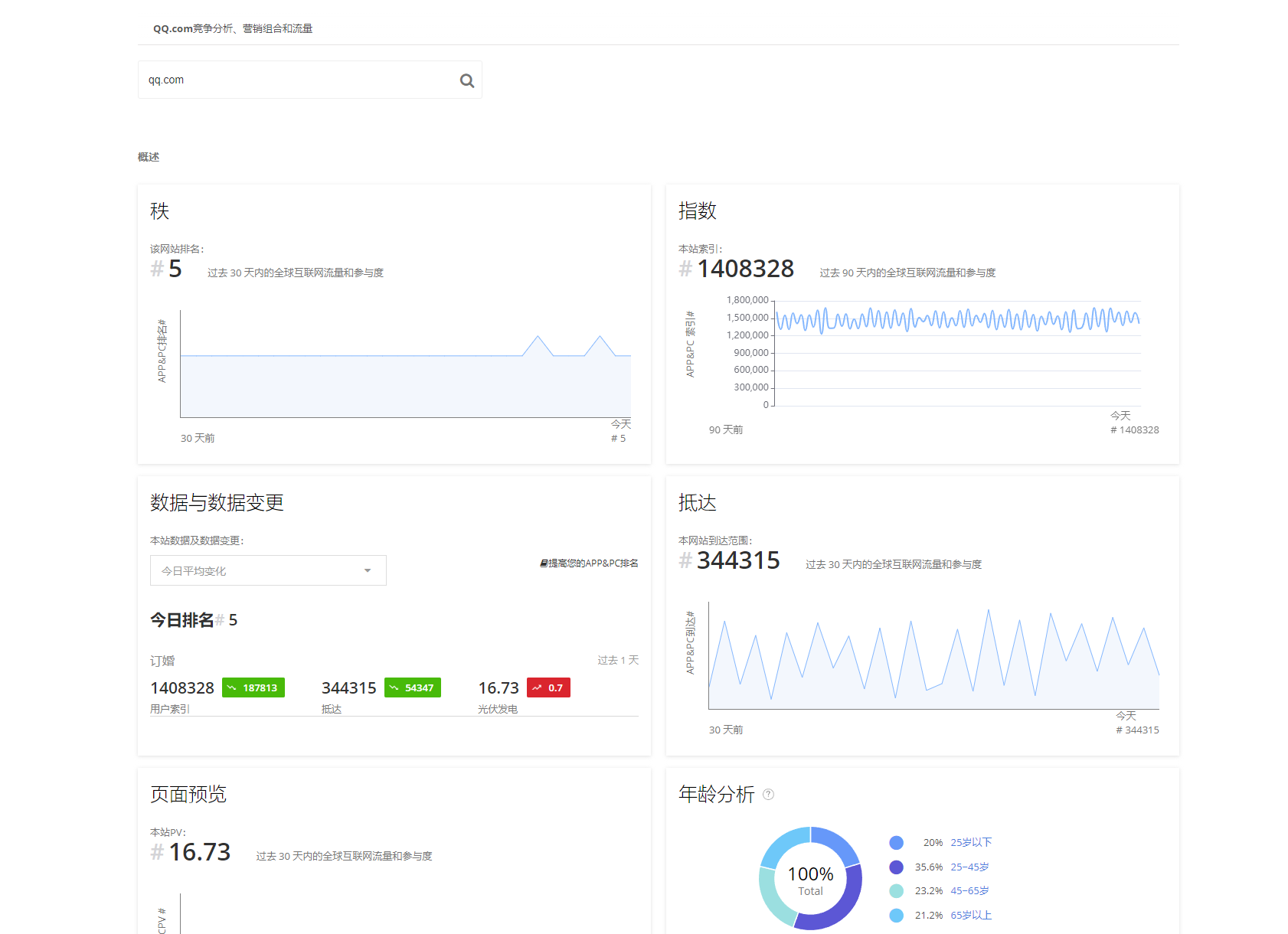Focus the qq.com search input field

[x=299, y=80]
